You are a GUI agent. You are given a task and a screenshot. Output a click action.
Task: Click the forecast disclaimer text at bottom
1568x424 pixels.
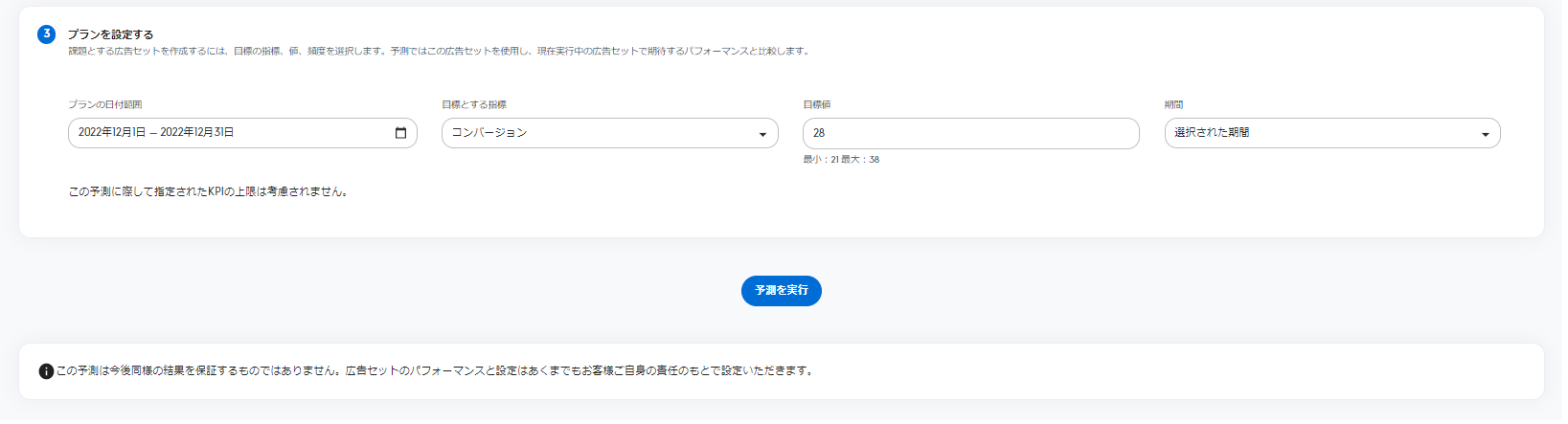[x=436, y=371]
